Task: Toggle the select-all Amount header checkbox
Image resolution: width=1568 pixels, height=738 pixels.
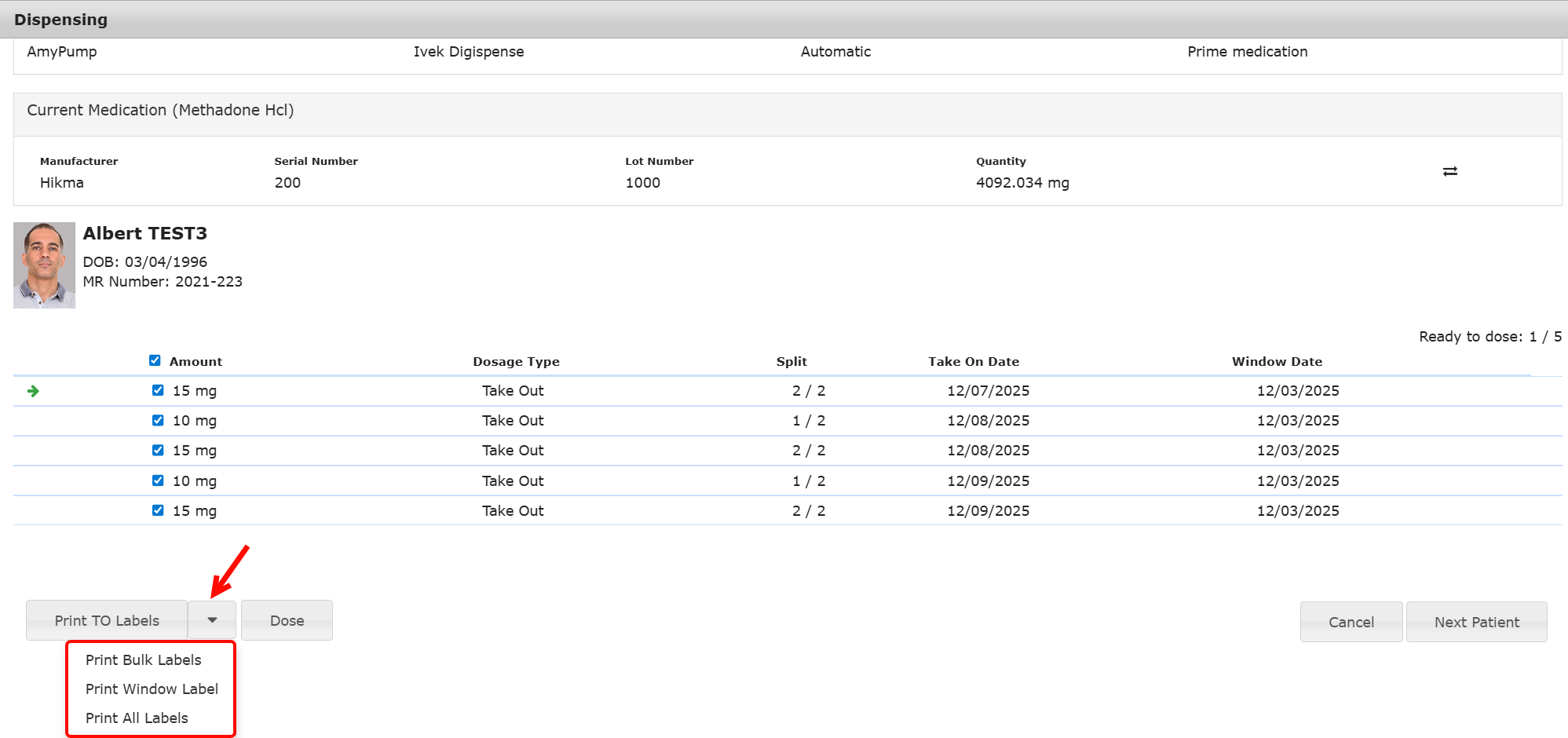Action: (155, 360)
